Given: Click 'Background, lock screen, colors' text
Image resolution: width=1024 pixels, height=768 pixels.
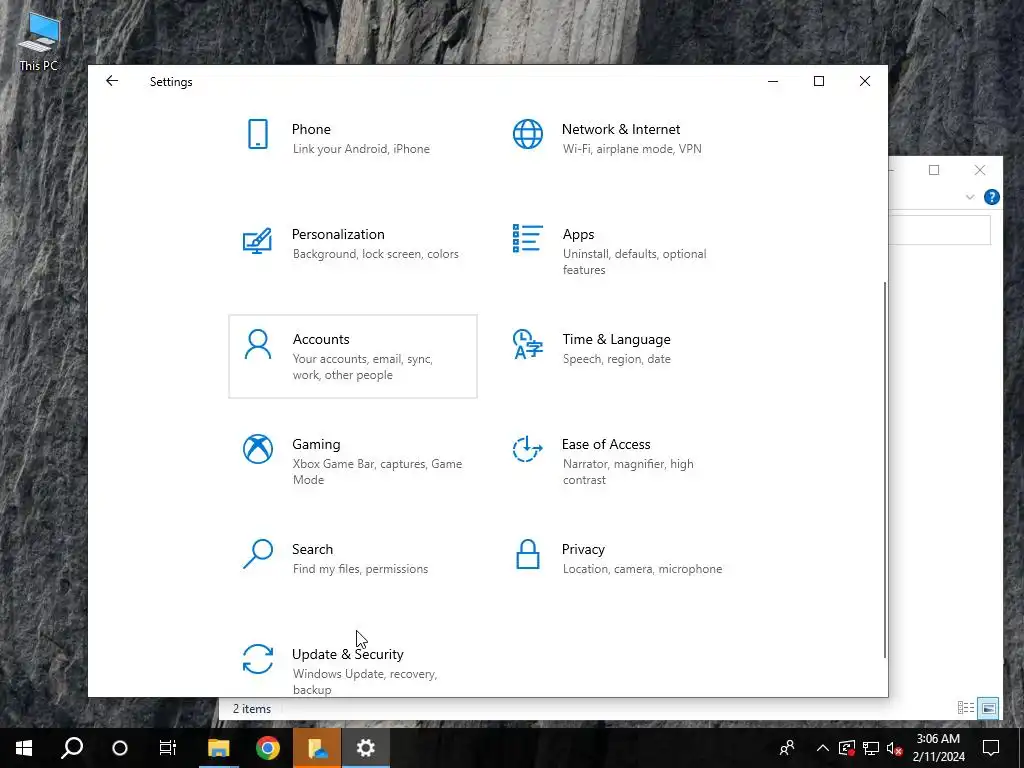Looking at the screenshot, I should pos(376,254).
